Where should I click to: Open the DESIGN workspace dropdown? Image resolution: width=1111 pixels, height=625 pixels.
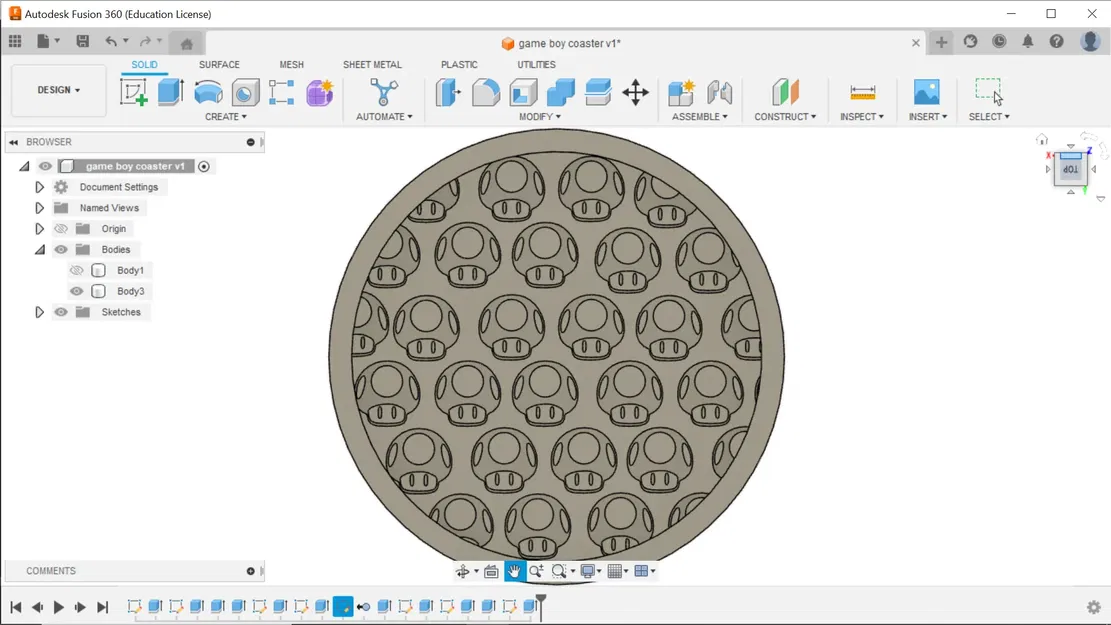coord(59,90)
